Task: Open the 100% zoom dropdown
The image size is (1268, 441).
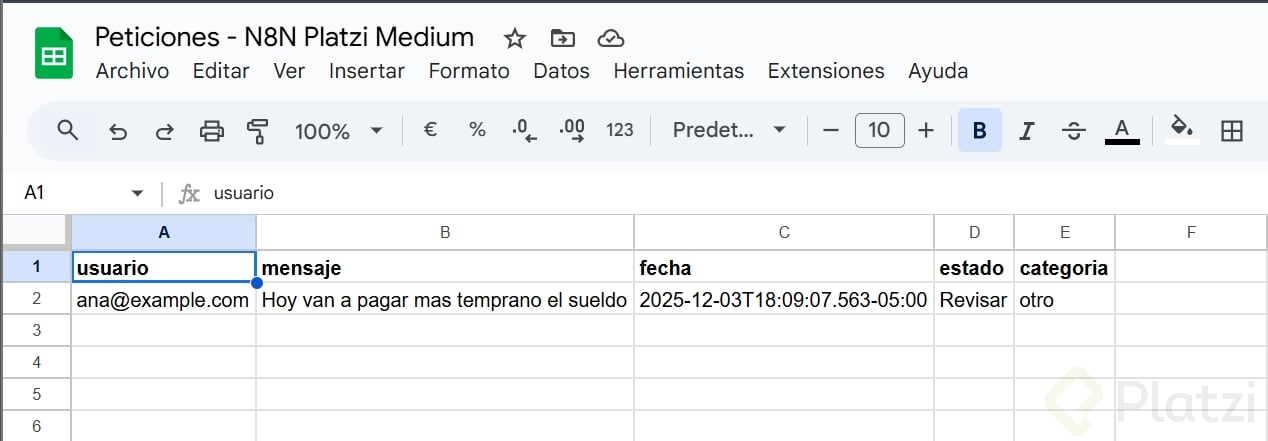Action: (x=338, y=131)
